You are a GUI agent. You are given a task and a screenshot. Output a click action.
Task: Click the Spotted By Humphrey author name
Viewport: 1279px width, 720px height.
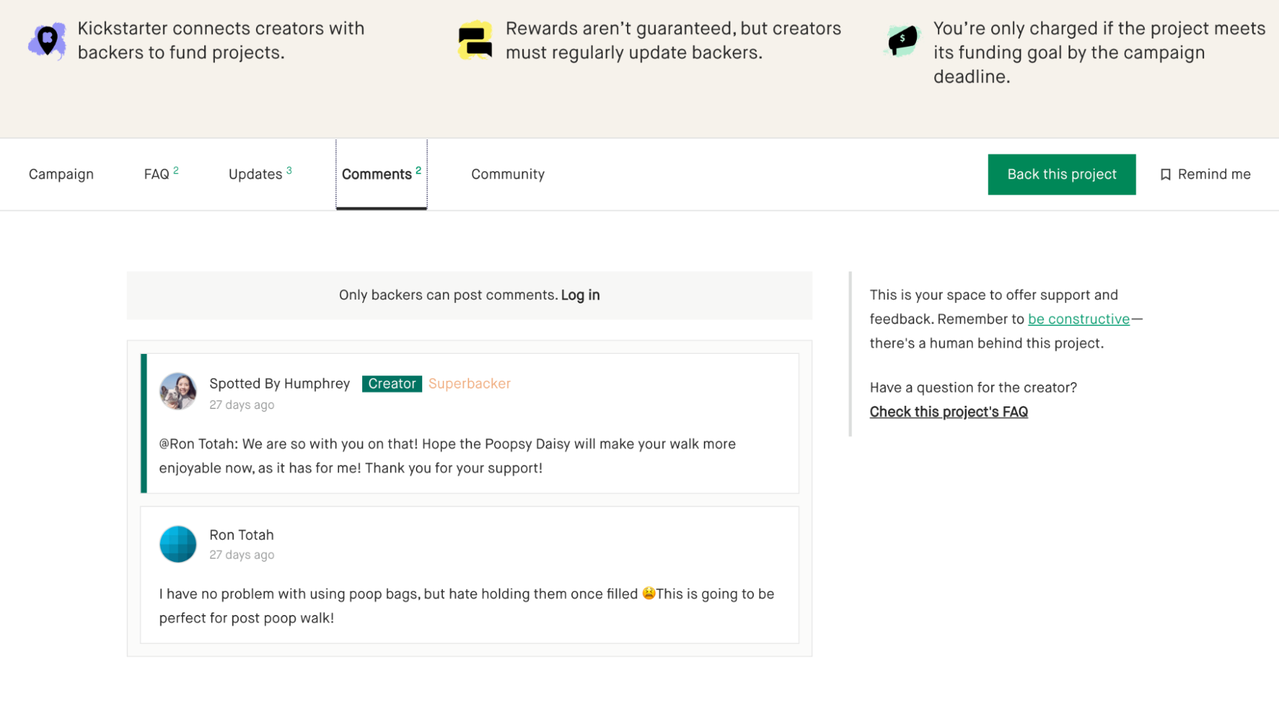click(x=279, y=384)
